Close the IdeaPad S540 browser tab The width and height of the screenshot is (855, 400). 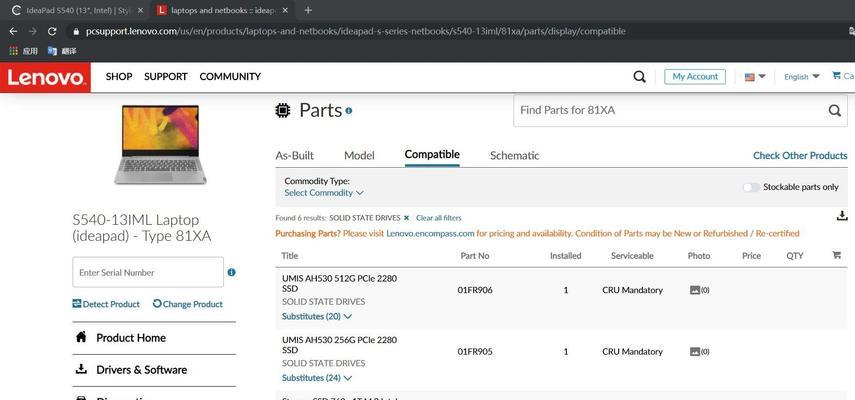point(141,10)
